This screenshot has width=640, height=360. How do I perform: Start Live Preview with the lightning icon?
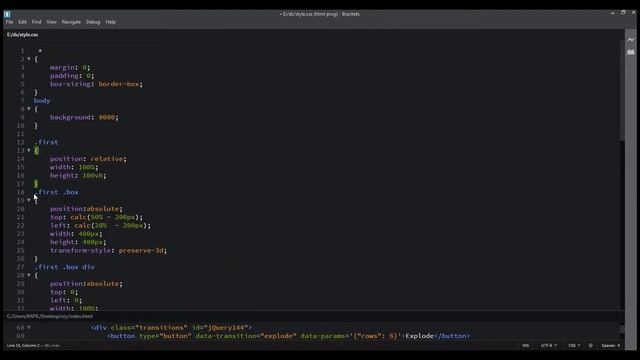631,40
